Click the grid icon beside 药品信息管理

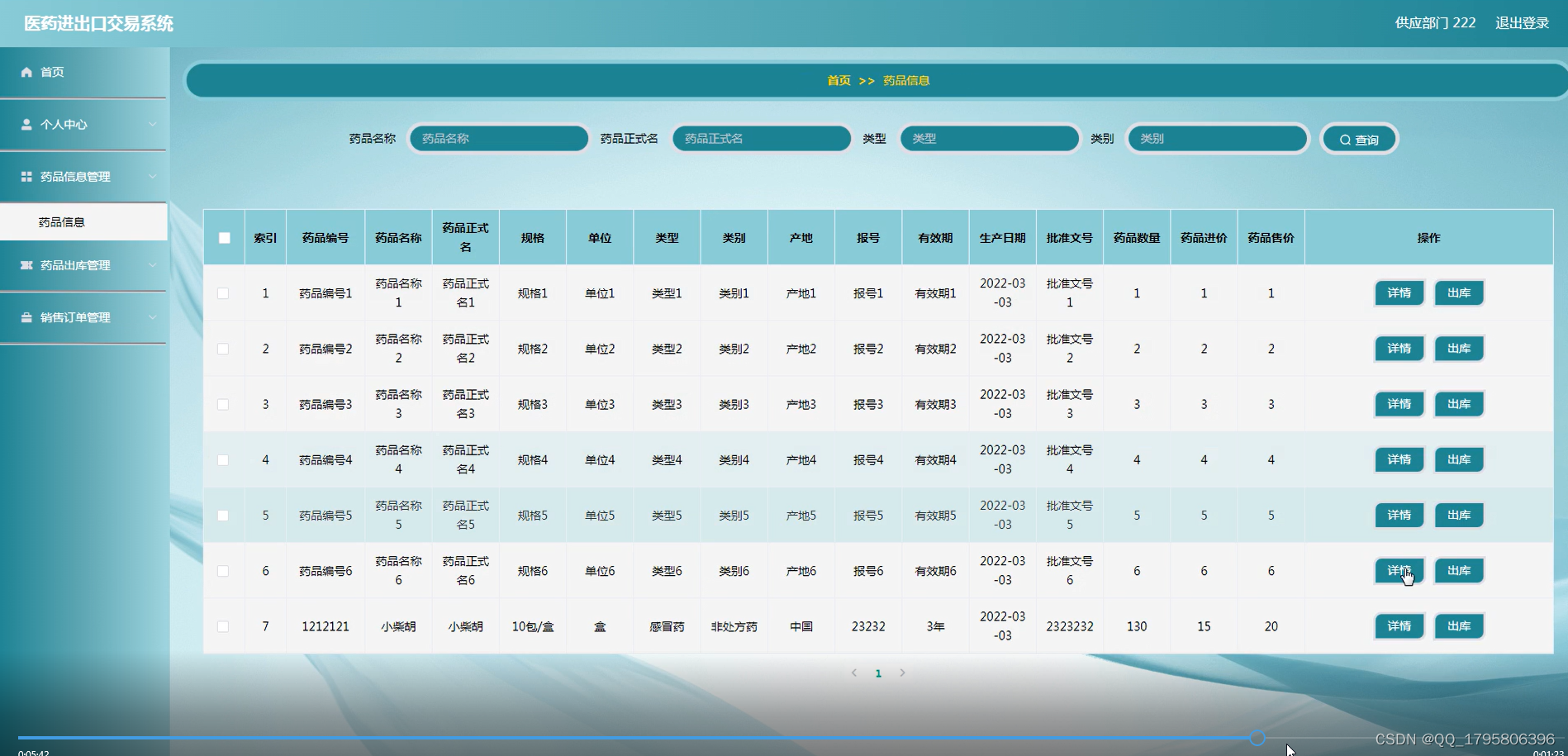pos(26,176)
